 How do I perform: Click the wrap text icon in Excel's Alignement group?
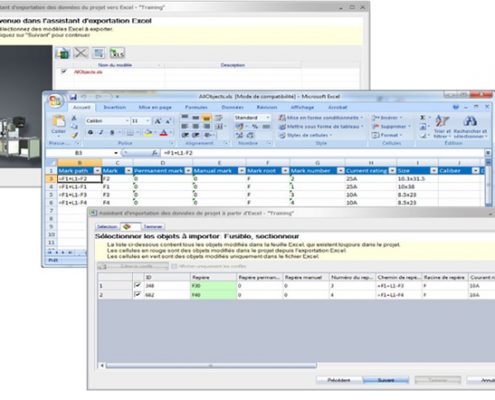pos(218,118)
